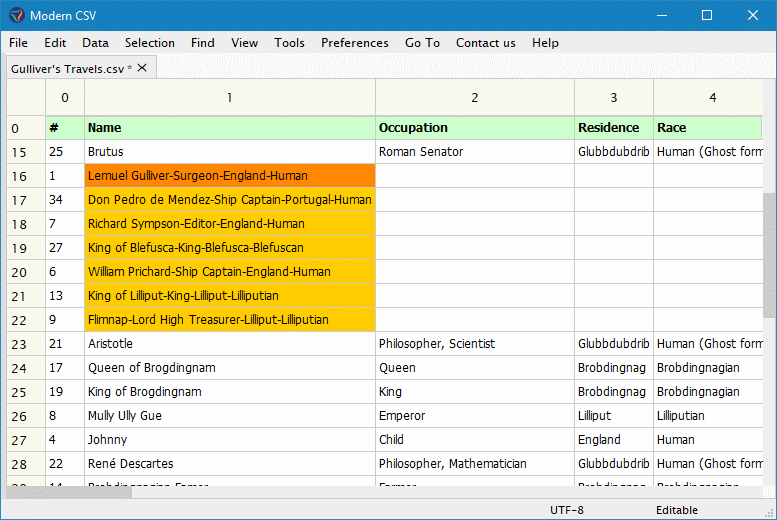
Task: Select the Lilliputian race cell
Action: 708,416
